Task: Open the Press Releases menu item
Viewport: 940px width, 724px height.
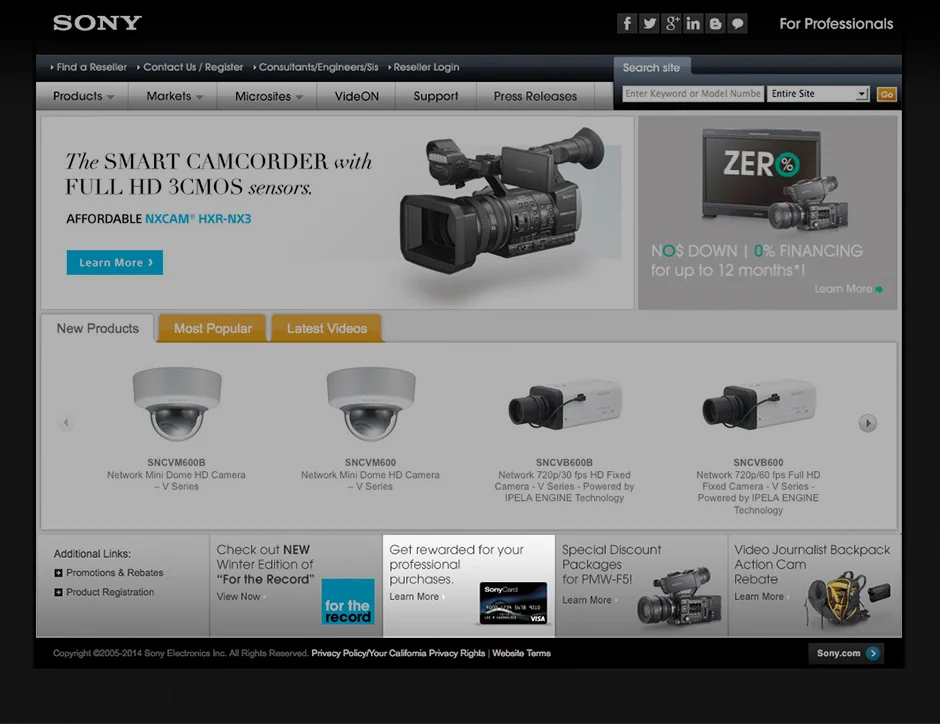Action: pyautogui.click(x=535, y=96)
